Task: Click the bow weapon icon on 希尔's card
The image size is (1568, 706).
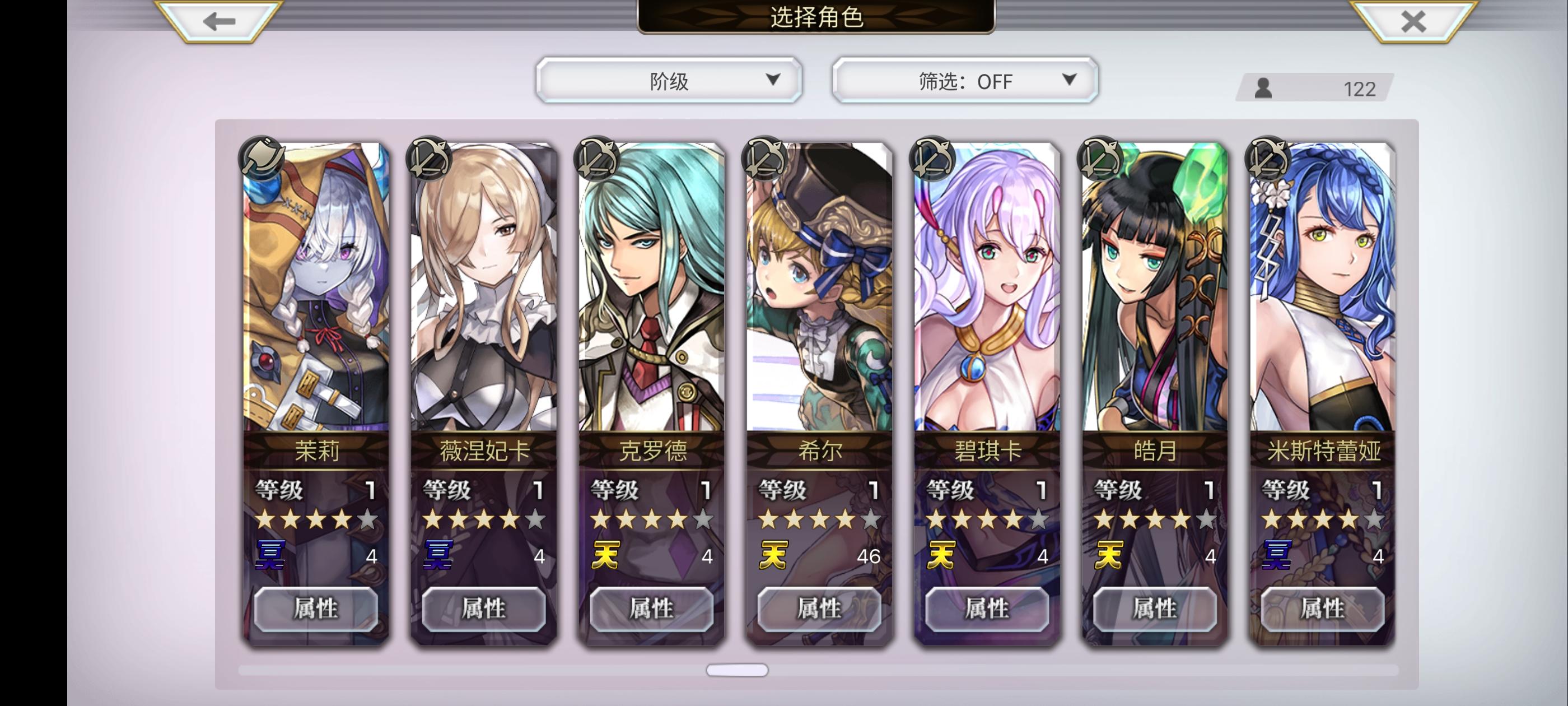Action: pos(764,158)
